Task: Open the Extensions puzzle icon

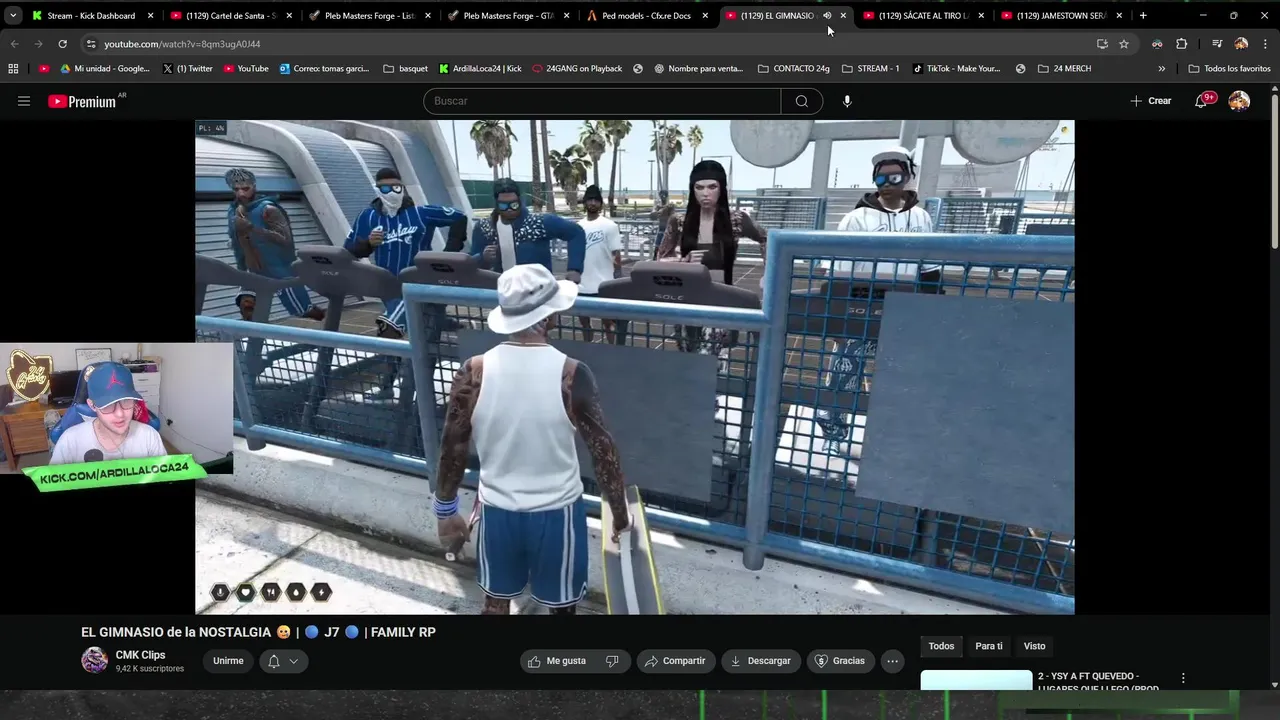Action: [1181, 44]
